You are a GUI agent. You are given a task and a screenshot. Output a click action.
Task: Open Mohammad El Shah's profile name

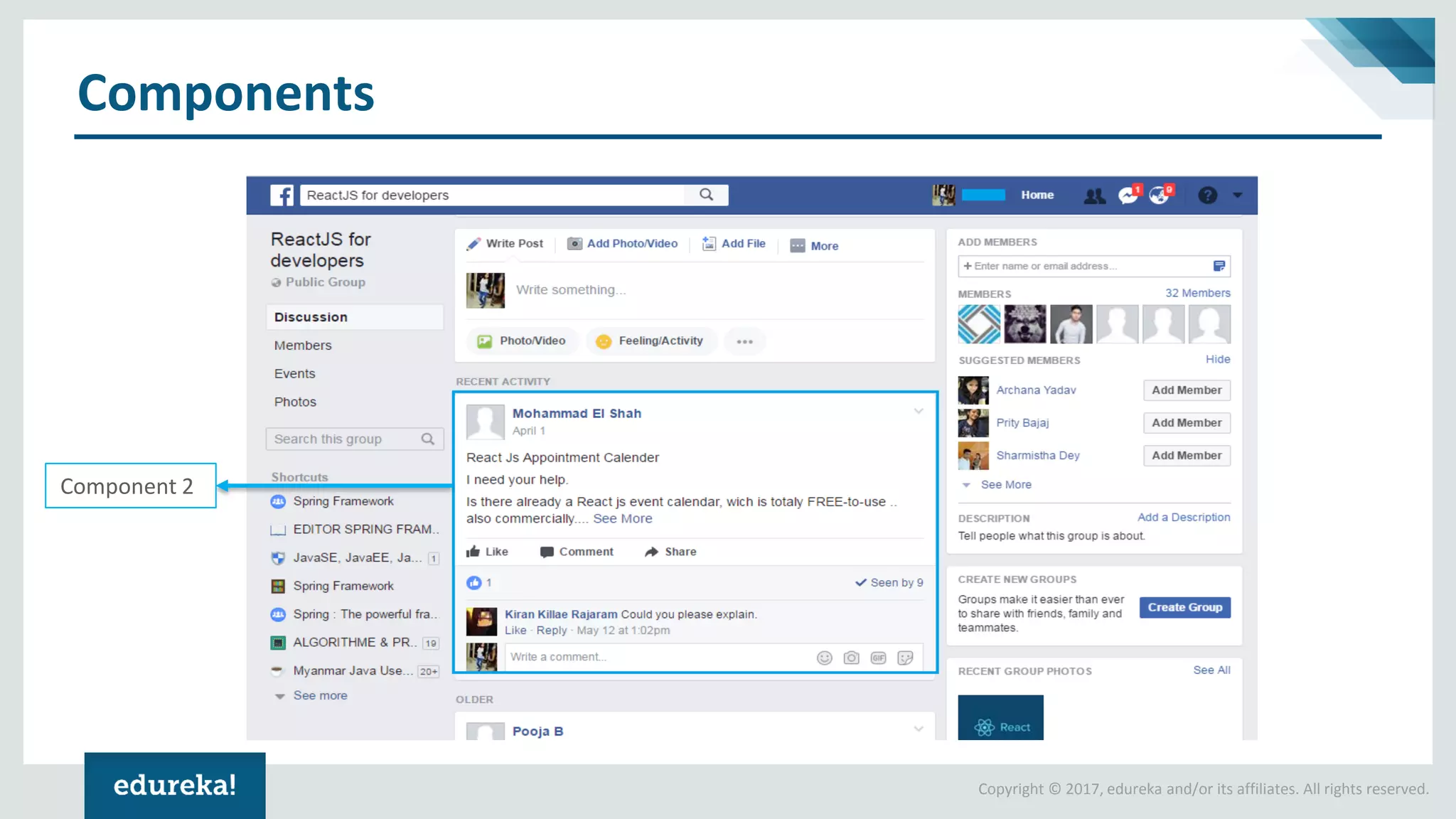click(577, 414)
